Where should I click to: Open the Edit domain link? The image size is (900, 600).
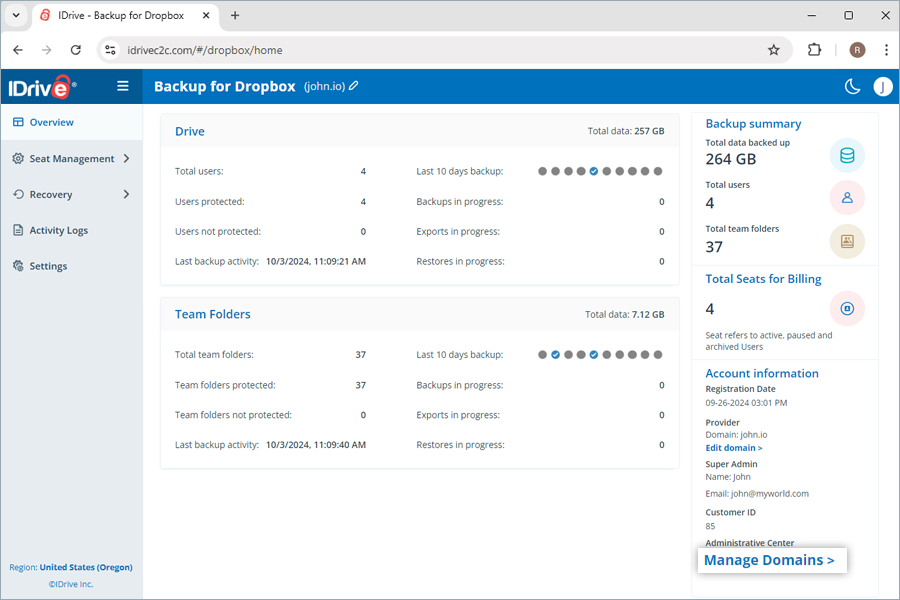coord(733,447)
